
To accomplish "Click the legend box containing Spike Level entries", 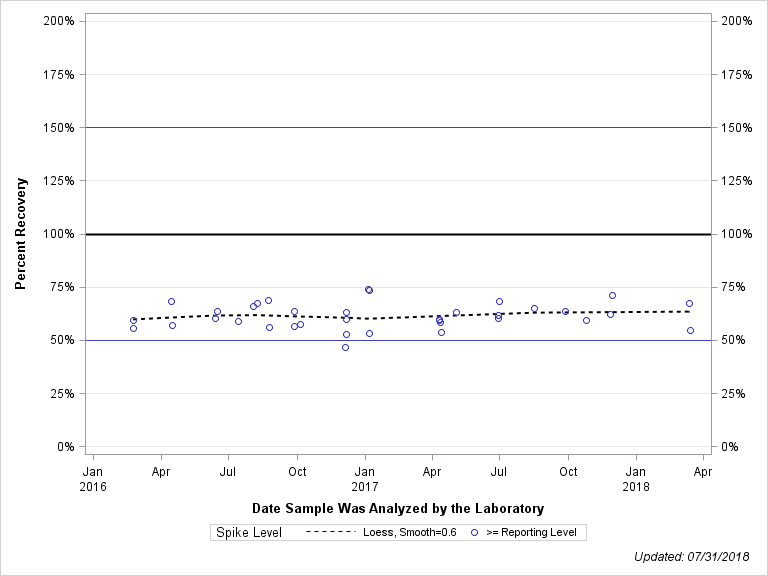I will pos(398,532).
